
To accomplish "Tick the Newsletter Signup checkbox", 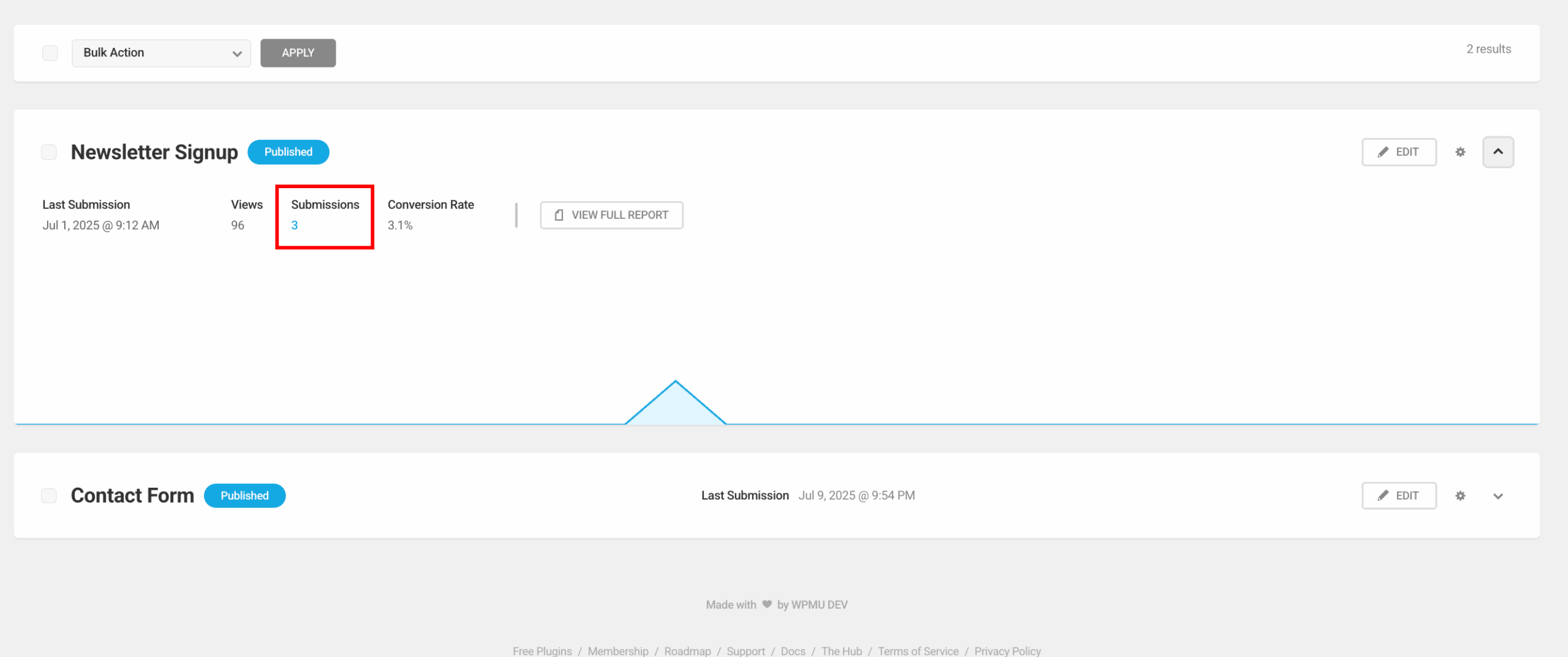I will [x=49, y=152].
